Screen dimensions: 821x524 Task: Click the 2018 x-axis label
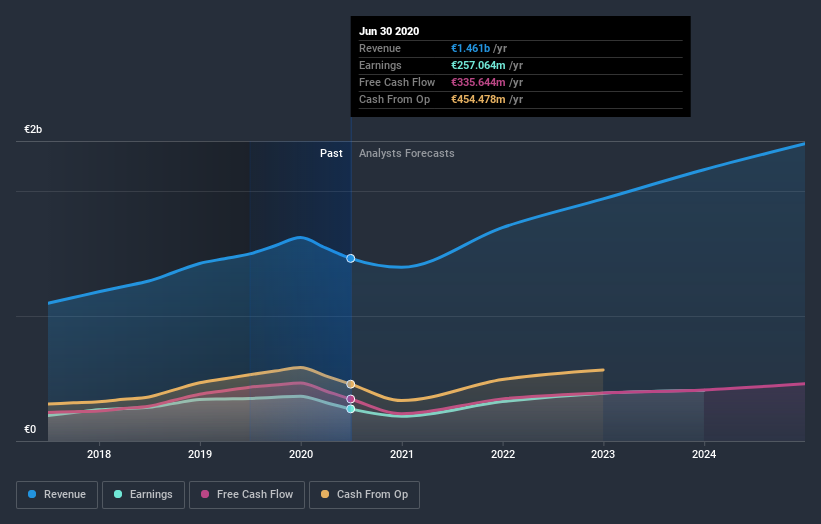[x=99, y=454]
